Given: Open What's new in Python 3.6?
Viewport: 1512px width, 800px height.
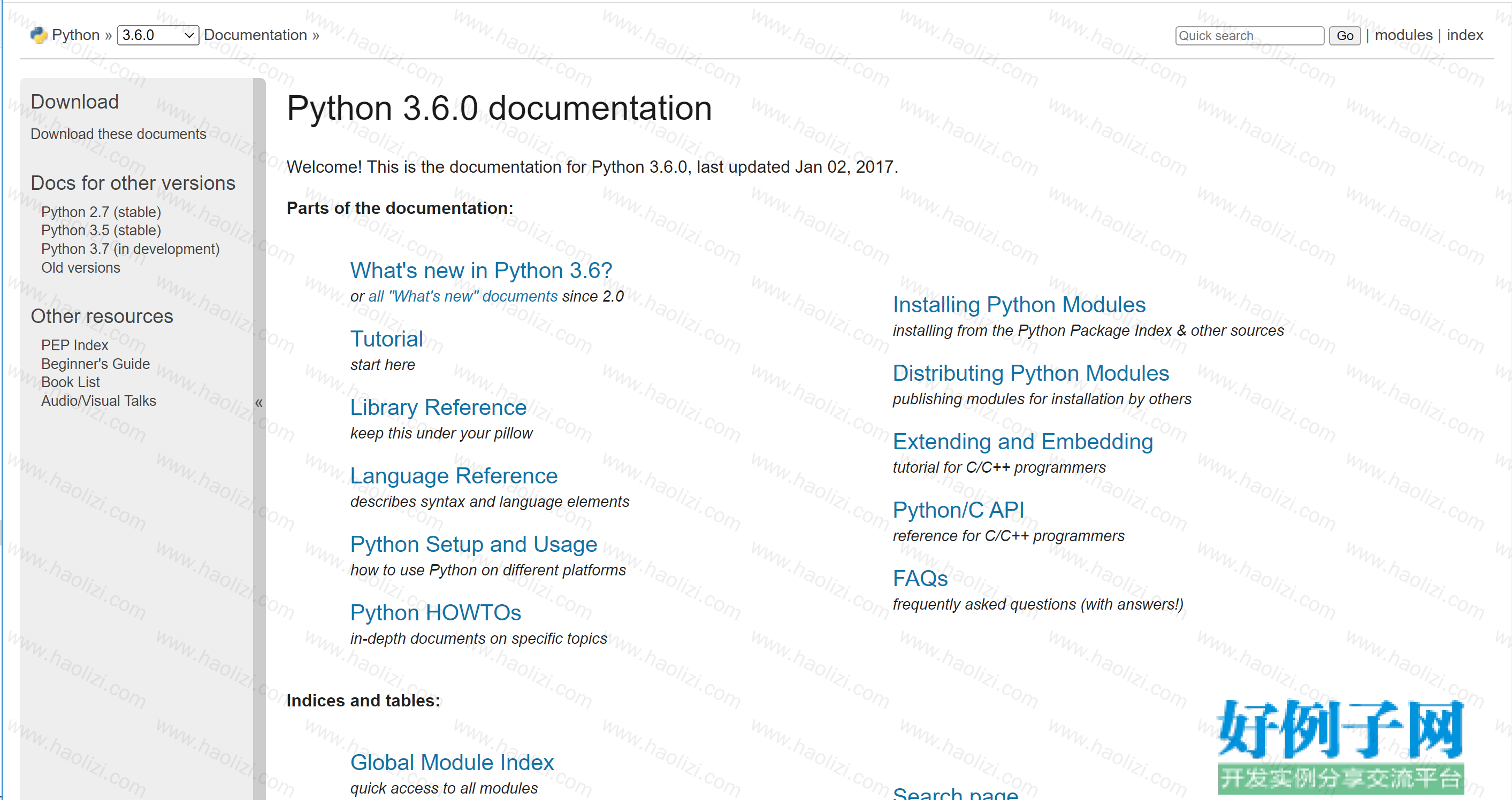Looking at the screenshot, I should click(482, 271).
